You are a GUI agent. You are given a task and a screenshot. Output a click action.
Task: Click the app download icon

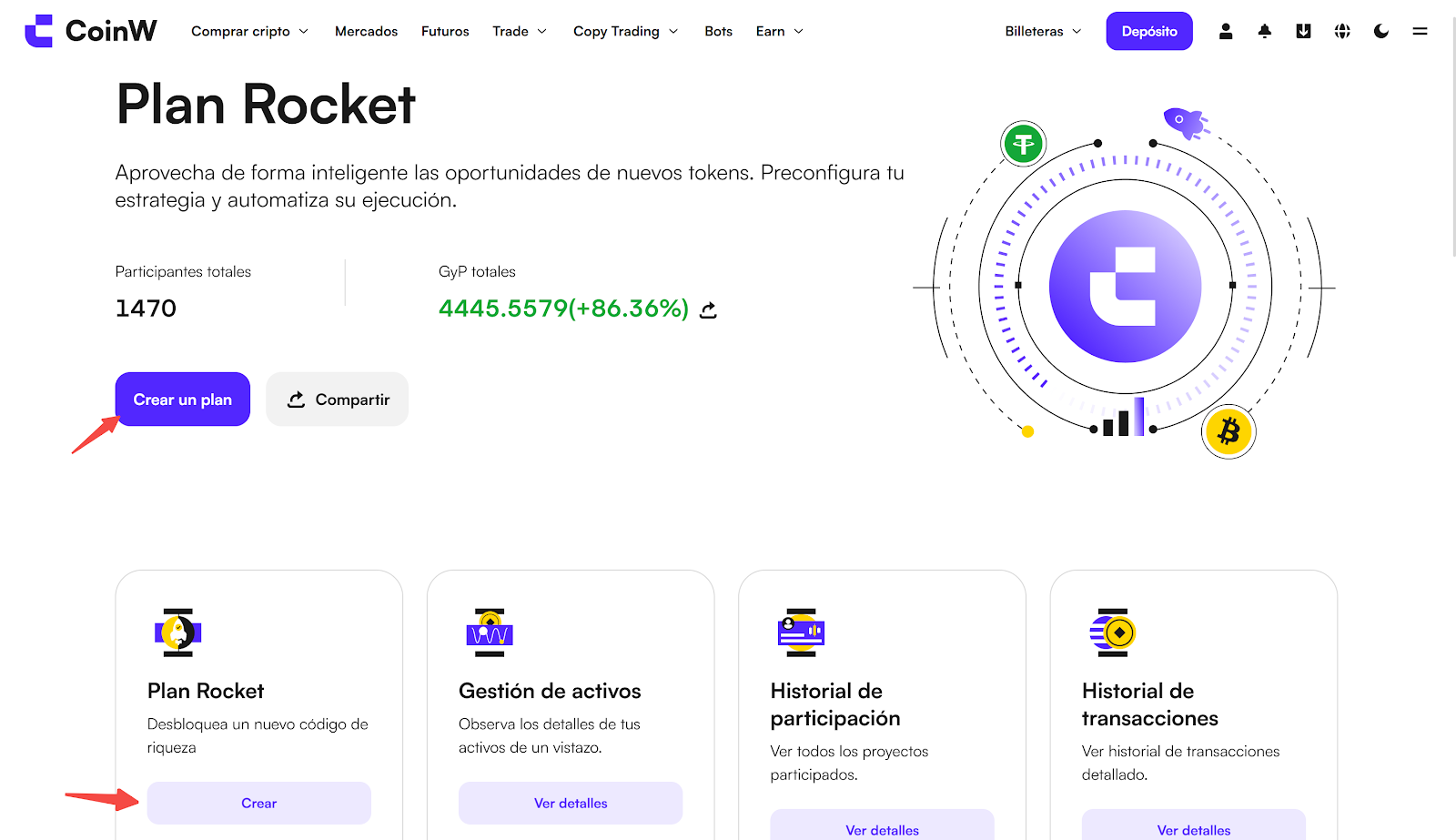1303,31
